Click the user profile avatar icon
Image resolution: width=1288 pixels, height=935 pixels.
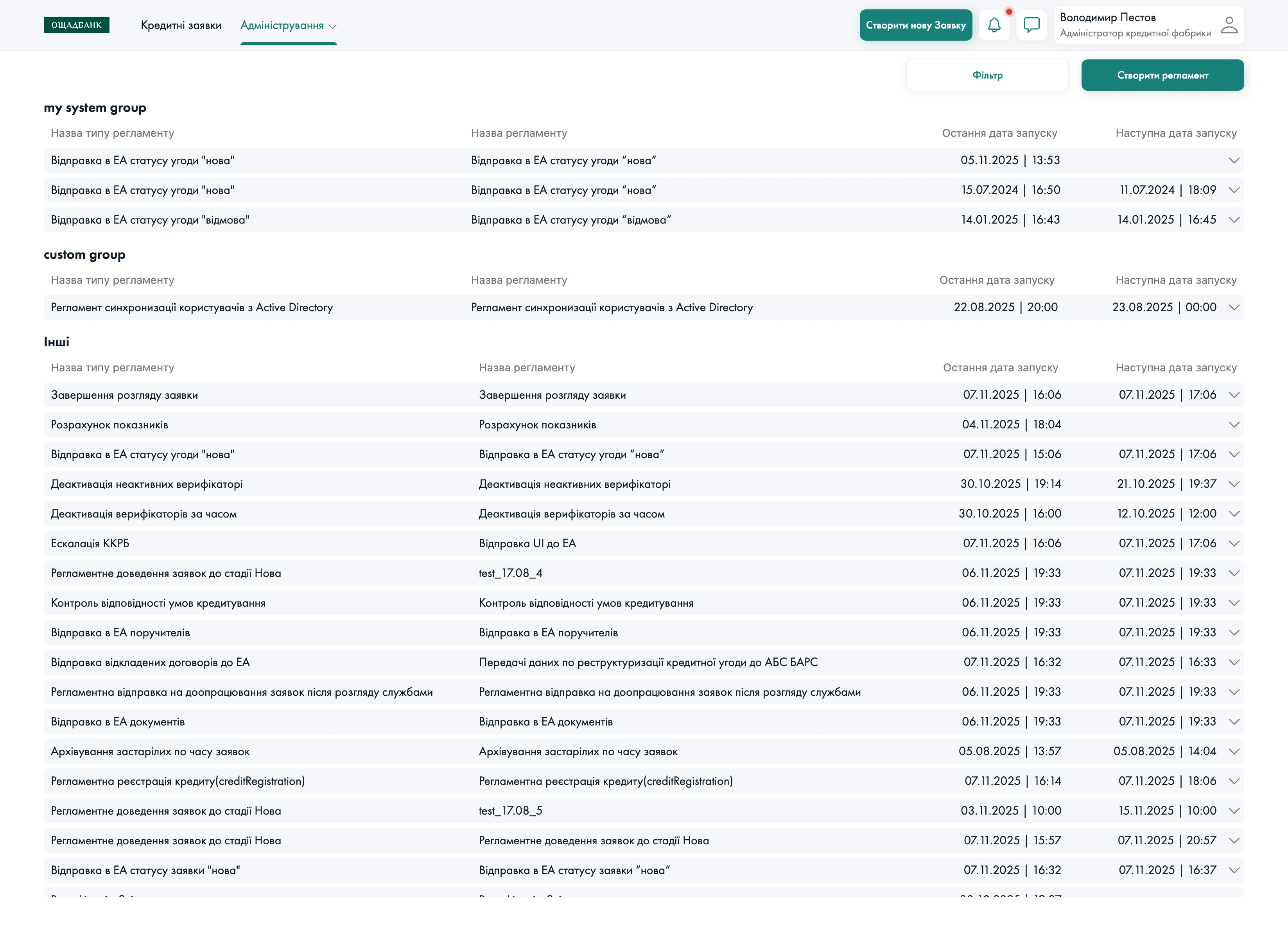1229,25
